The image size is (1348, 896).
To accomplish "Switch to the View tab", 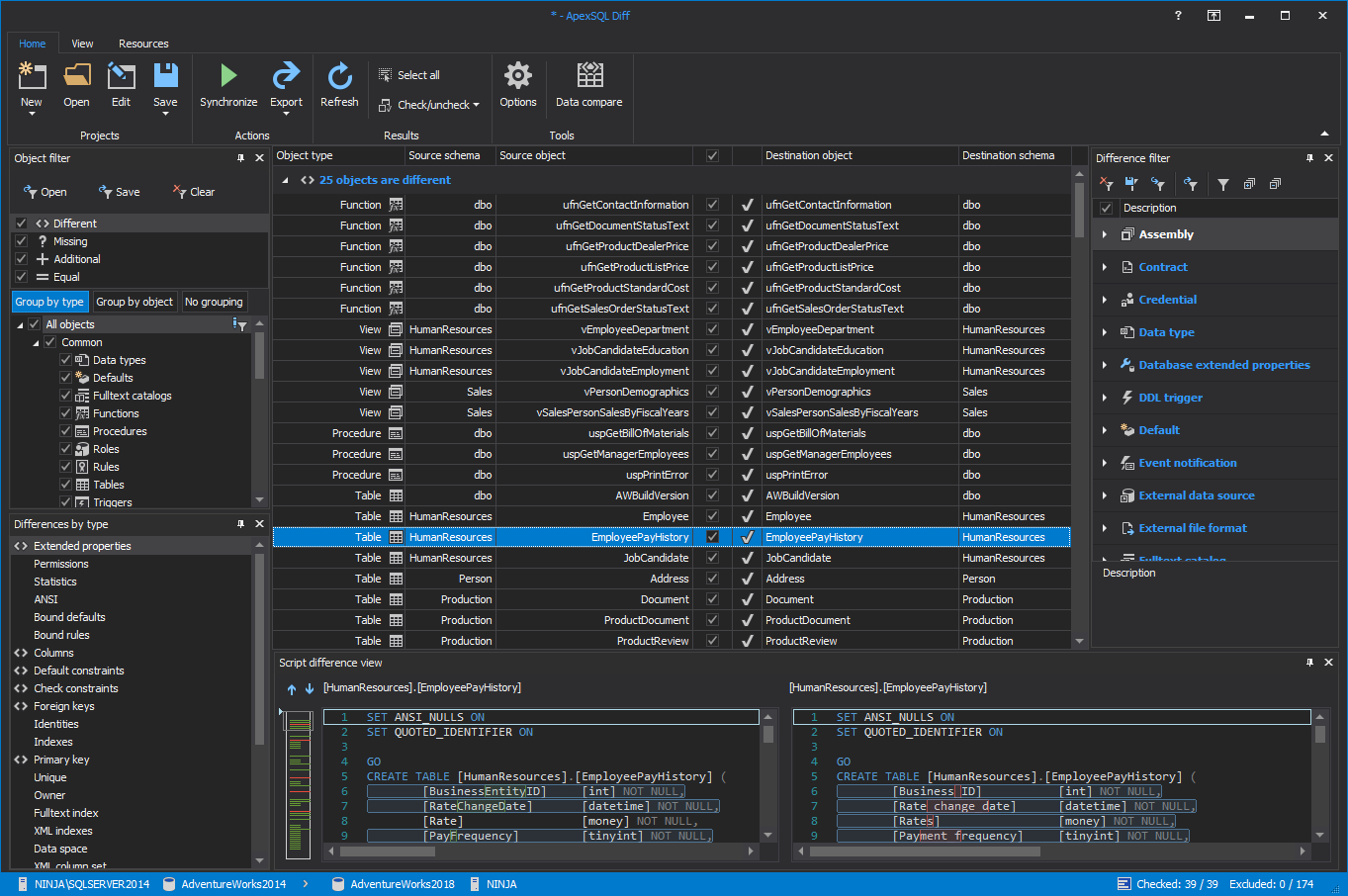I will tap(82, 44).
